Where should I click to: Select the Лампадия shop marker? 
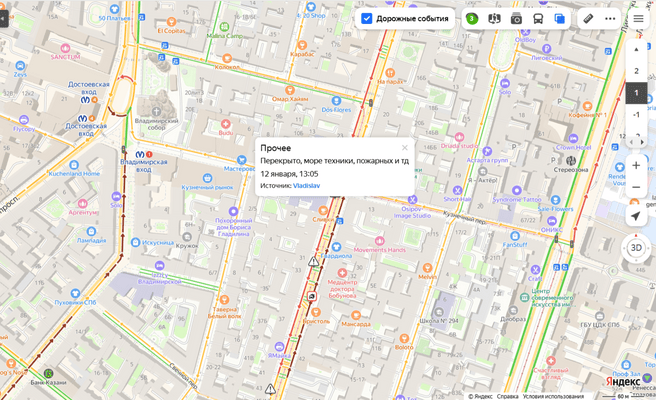(x=91, y=231)
